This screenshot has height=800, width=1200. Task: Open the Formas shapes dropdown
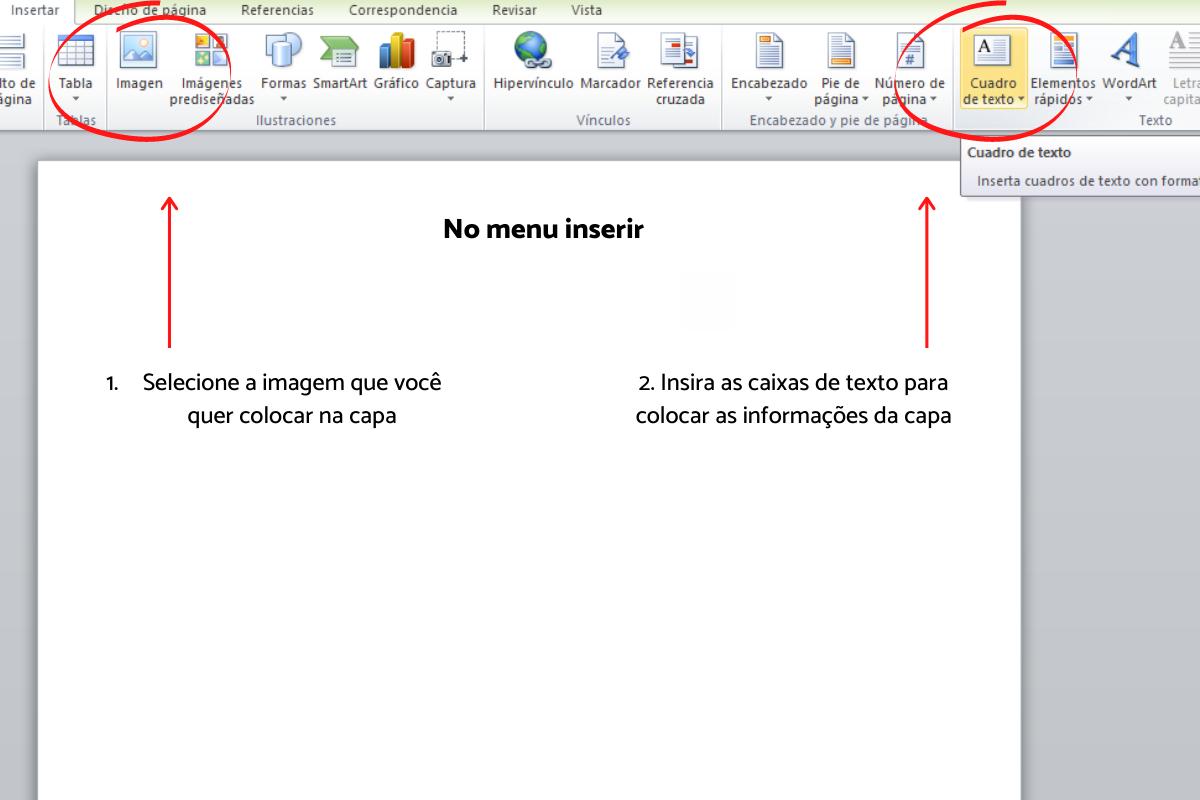283,98
